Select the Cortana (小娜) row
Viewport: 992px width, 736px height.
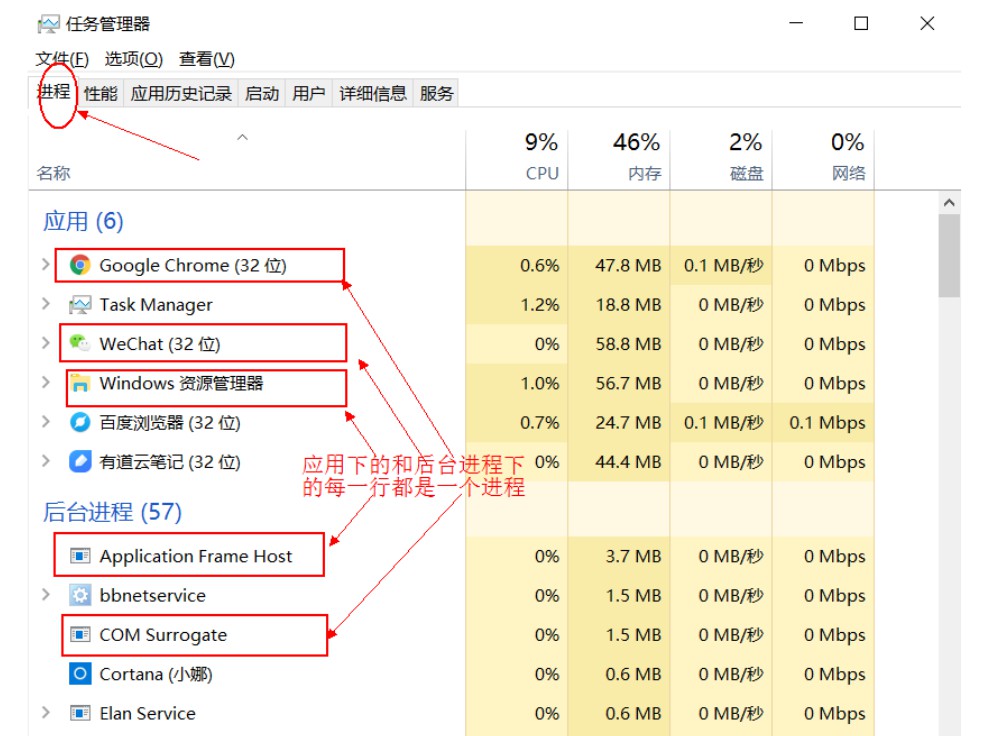coord(452,673)
